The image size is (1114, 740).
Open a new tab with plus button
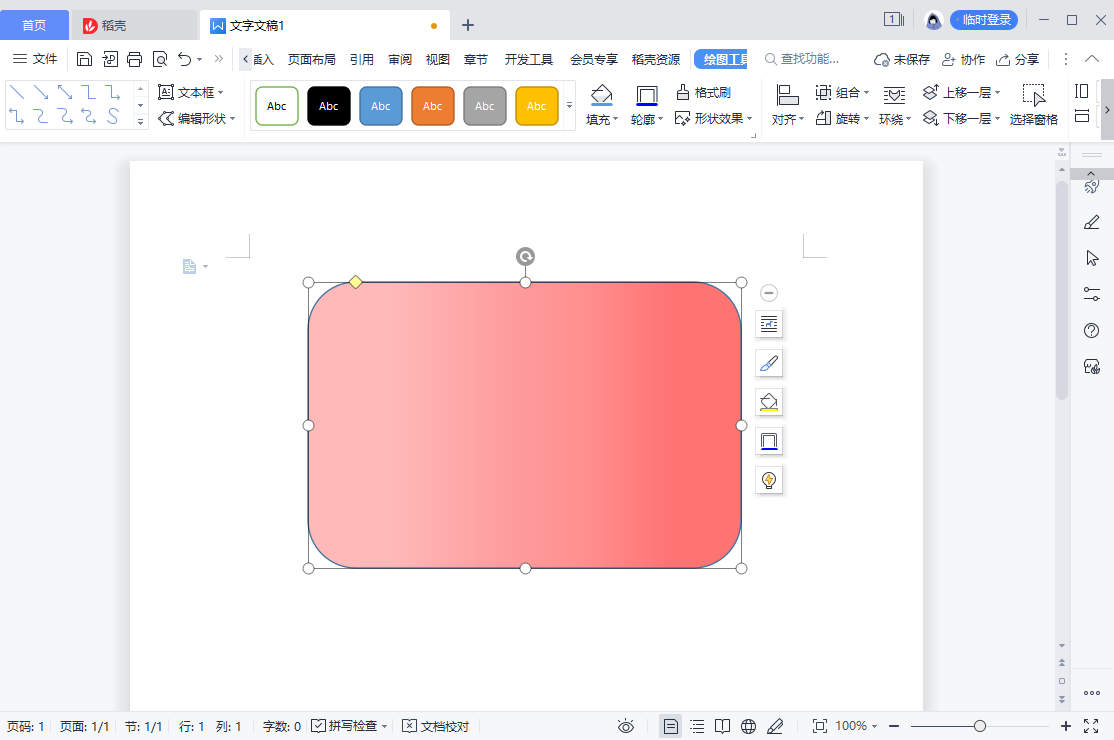click(x=467, y=26)
